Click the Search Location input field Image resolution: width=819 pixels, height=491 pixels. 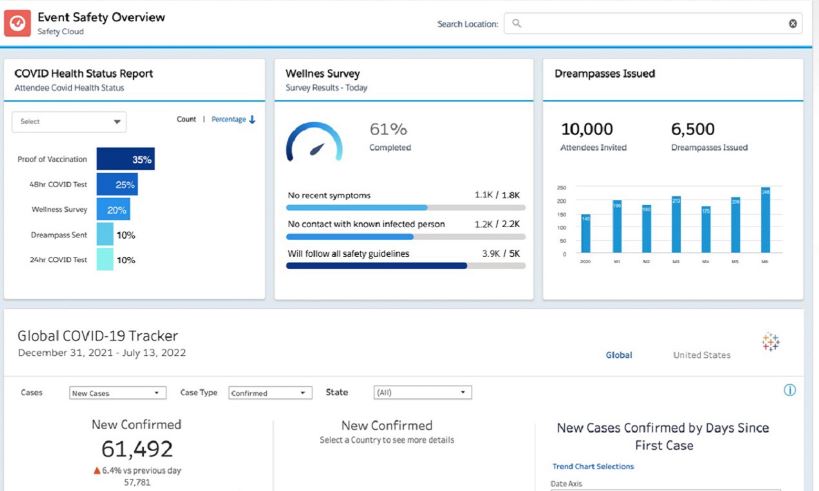point(653,24)
